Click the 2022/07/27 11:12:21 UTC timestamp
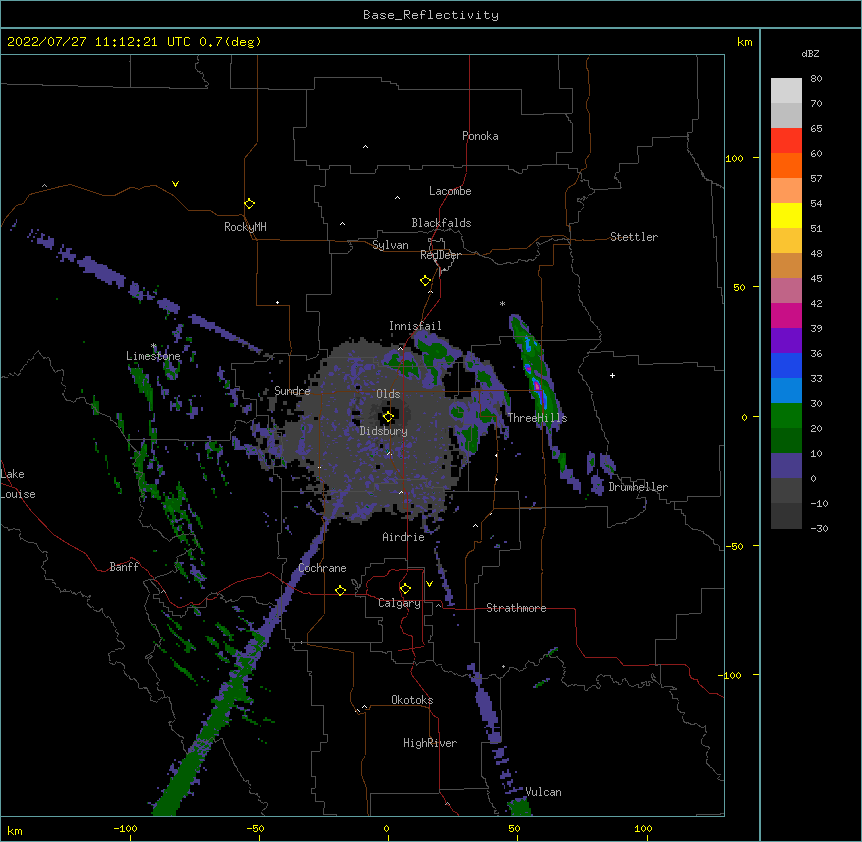 pos(99,42)
